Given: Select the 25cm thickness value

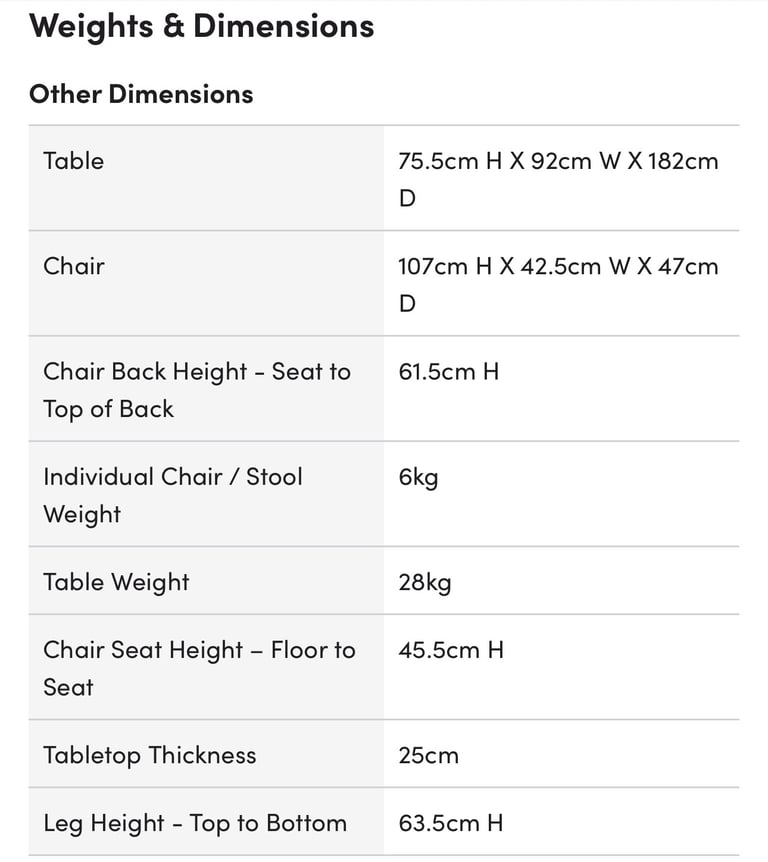Looking at the screenshot, I should [x=429, y=755].
